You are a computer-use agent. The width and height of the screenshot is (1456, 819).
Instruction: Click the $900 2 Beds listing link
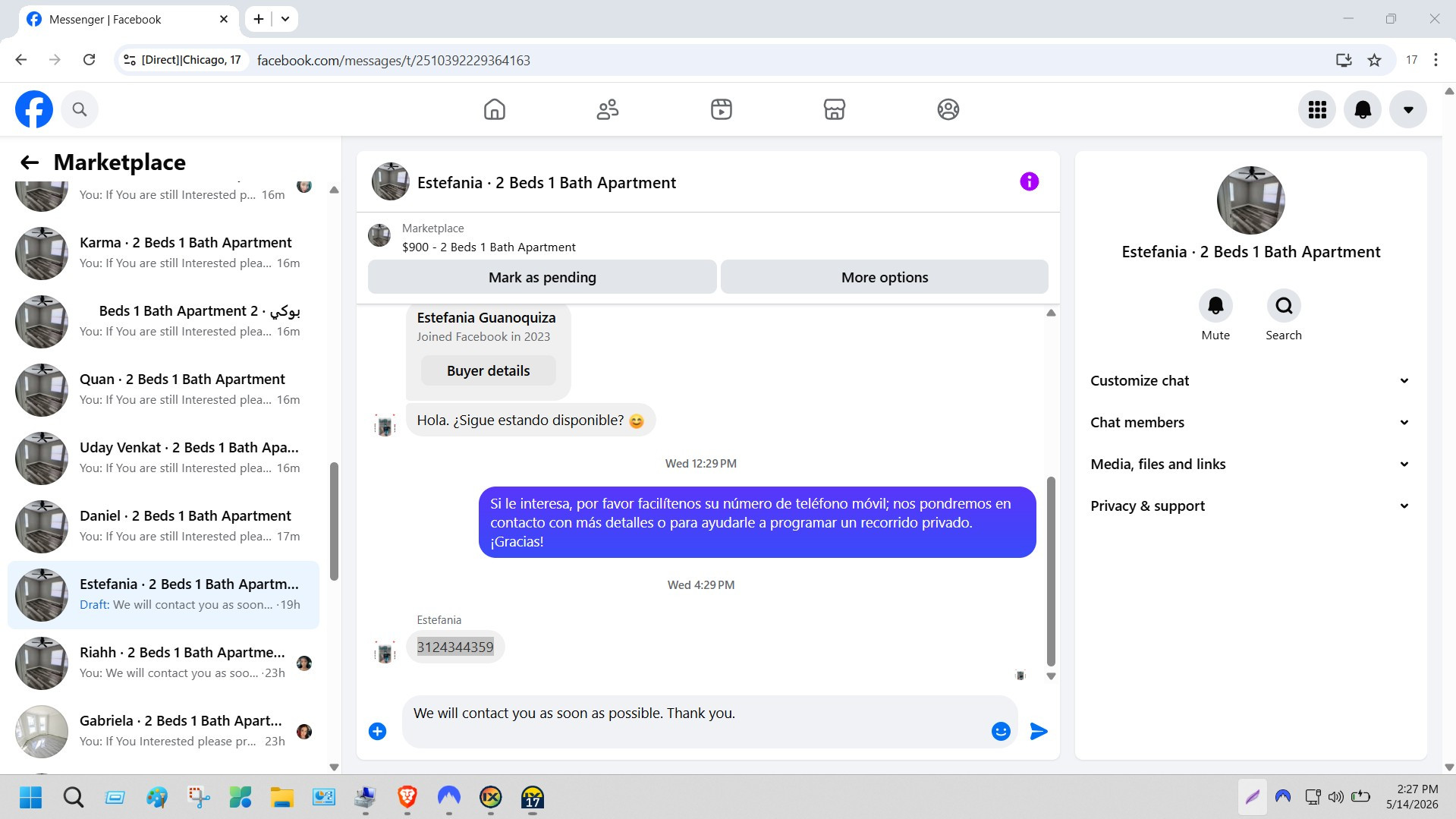click(x=489, y=247)
